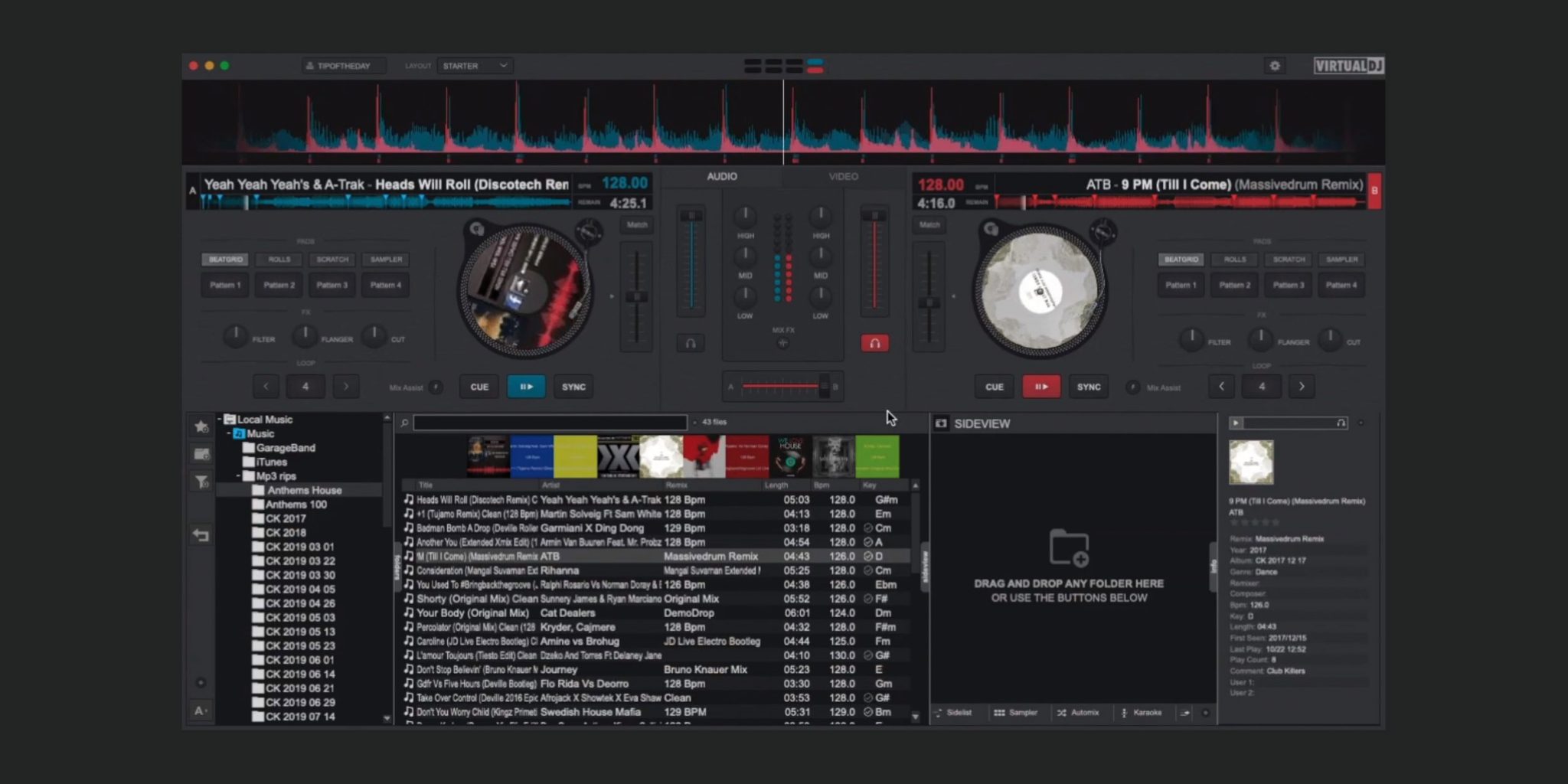The width and height of the screenshot is (1568, 784).
Task: Click the Tip of the Day button
Action: pyautogui.click(x=343, y=66)
